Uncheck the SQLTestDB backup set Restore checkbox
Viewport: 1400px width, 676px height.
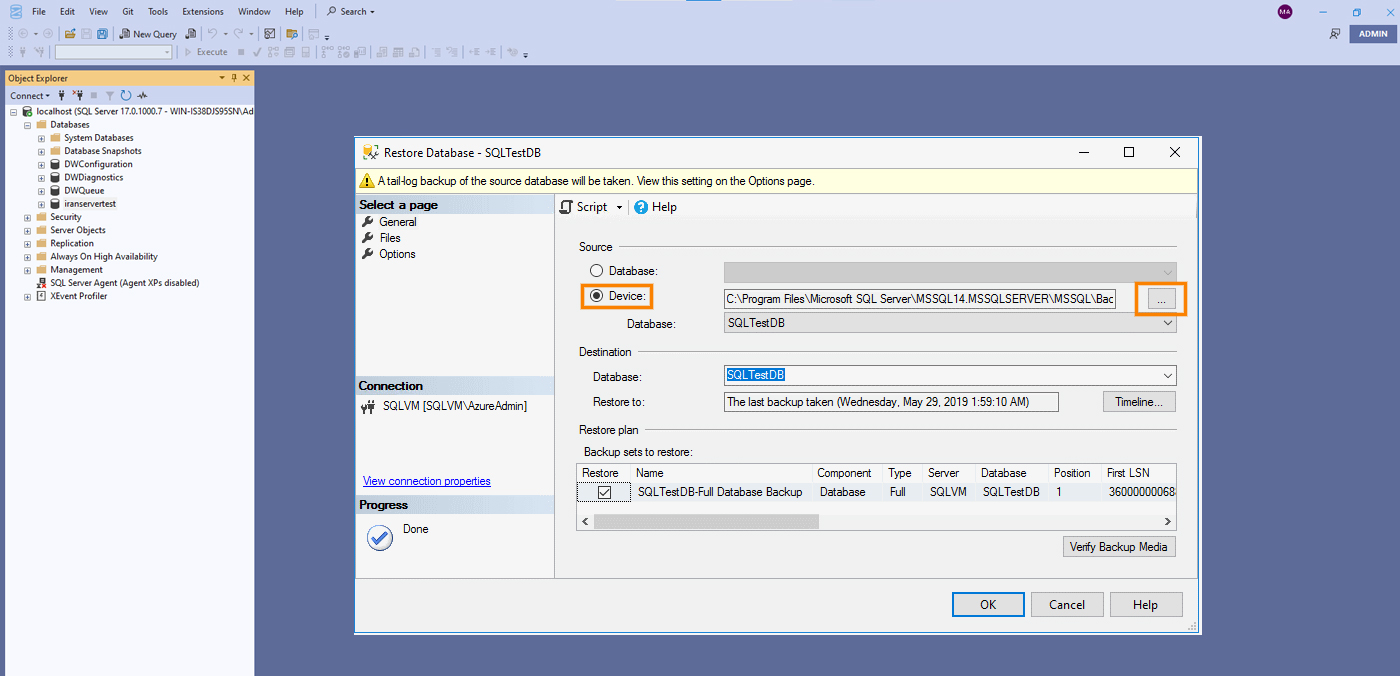pos(604,492)
